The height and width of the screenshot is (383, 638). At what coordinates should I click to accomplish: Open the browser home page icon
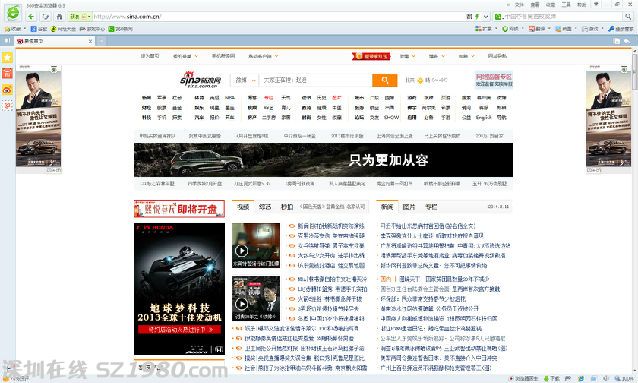coord(59,17)
